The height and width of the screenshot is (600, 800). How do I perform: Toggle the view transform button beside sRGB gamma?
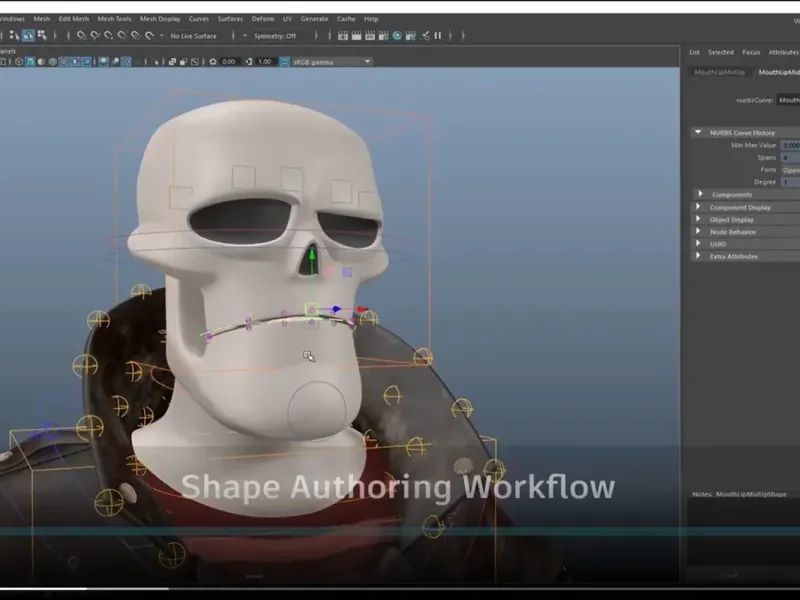click(284, 62)
